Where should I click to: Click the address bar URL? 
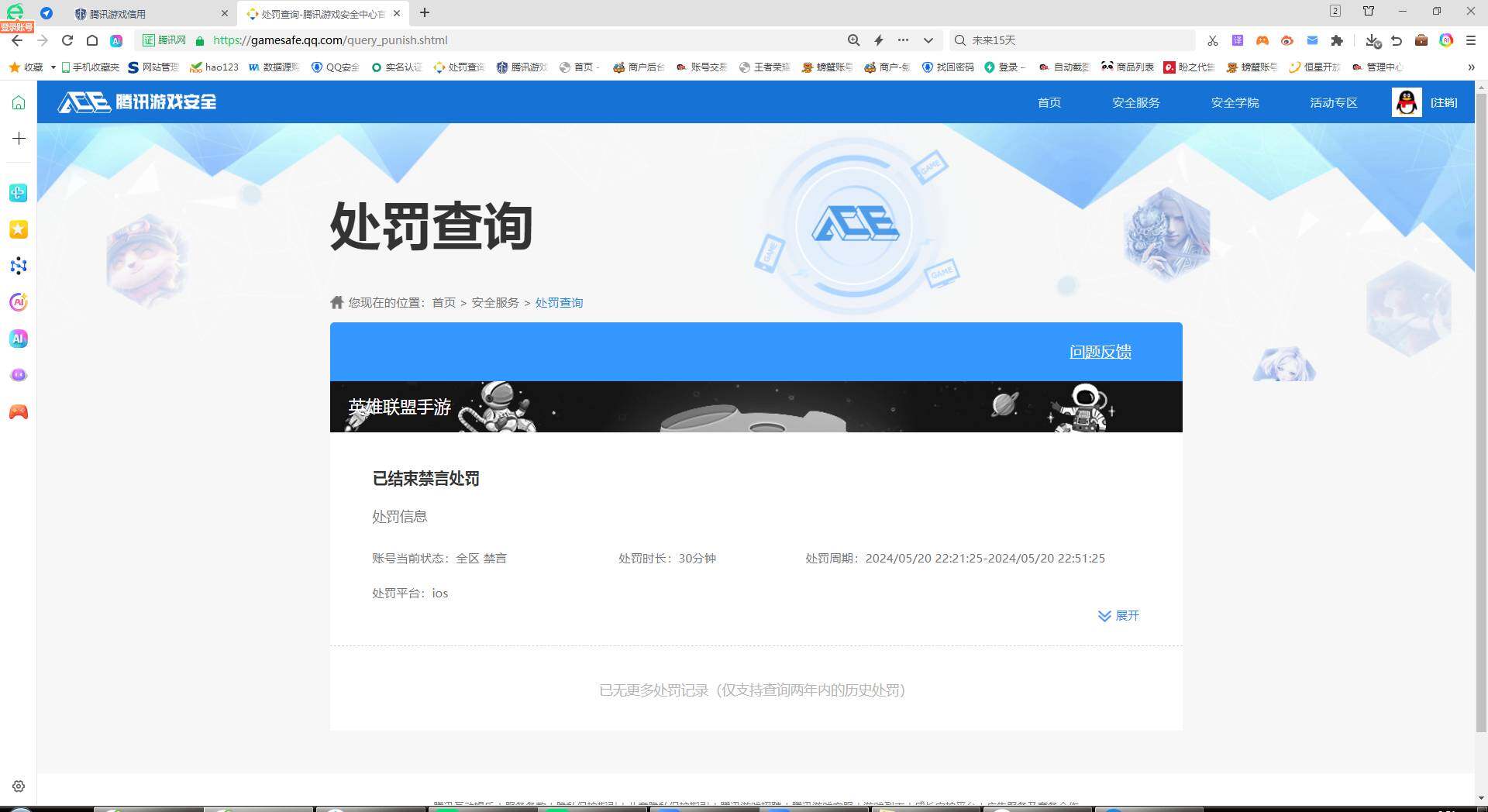pyautogui.click(x=329, y=40)
